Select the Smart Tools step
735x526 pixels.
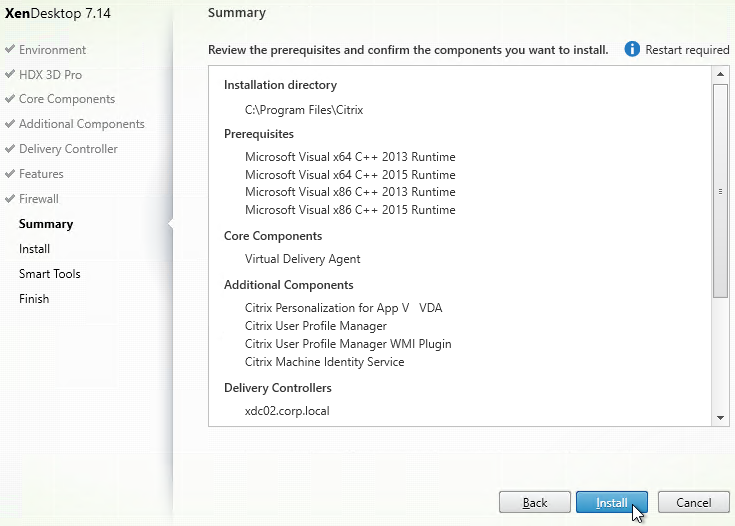[50, 274]
